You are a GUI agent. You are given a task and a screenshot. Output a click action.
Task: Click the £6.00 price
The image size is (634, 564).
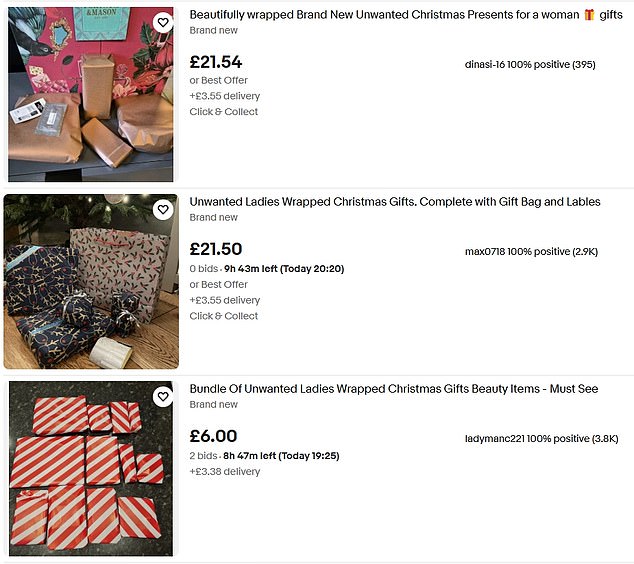[213, 436]
